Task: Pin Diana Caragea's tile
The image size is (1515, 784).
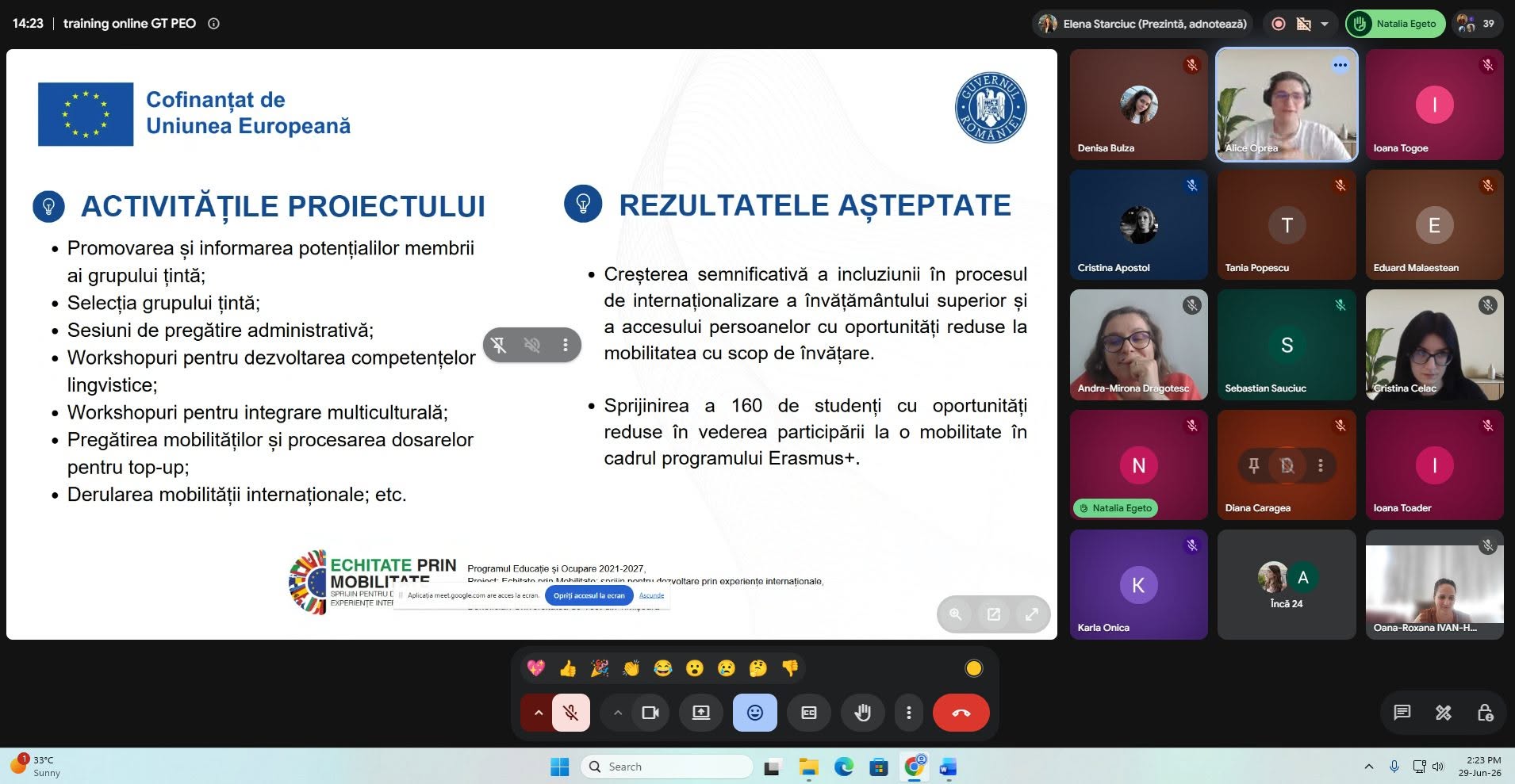Action: click(x=1254, y=465)
